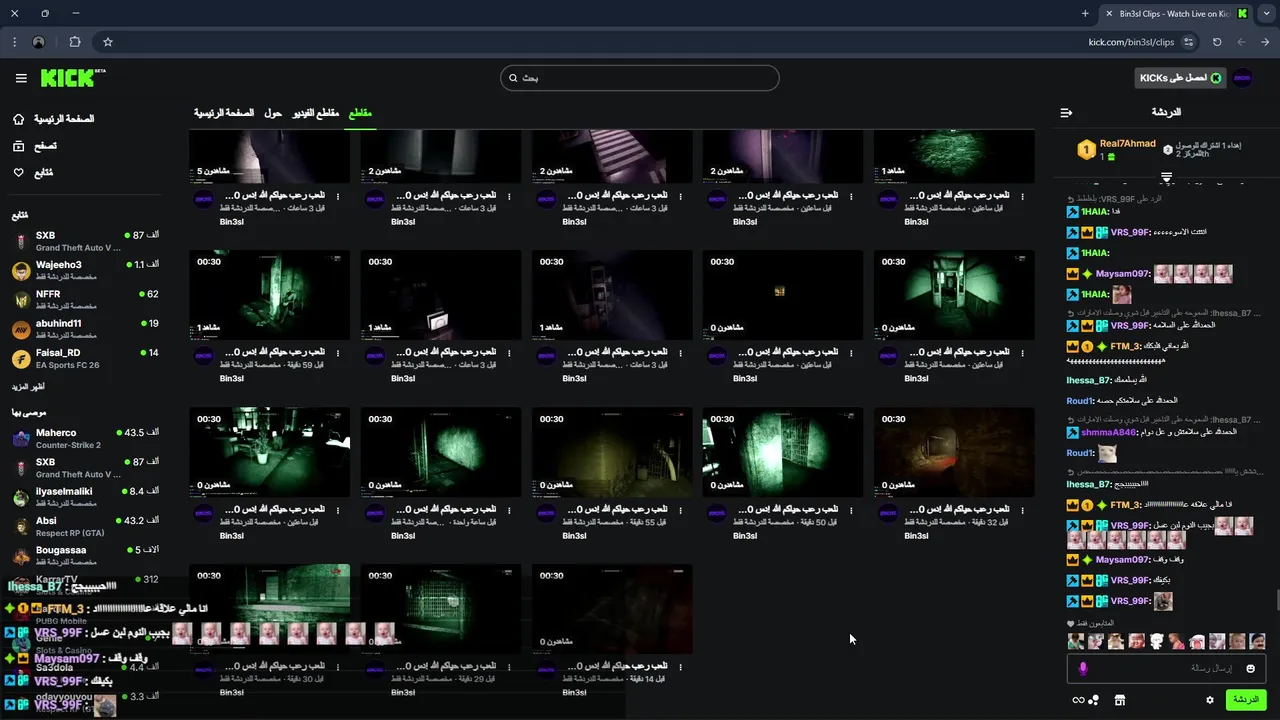This screenshot has height=720, width=1280.
Task: Open the Browse (تصفح) sidebar item
Action: (34, 146)
